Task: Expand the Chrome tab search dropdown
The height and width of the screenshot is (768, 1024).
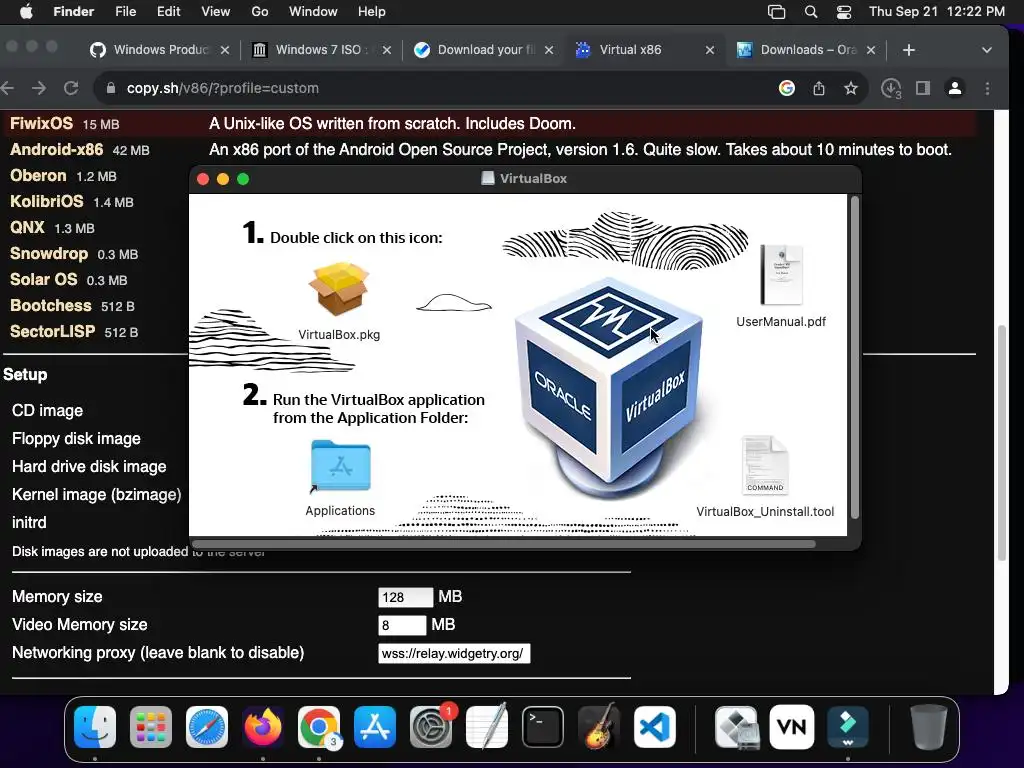Action: [x=987, y=50]
